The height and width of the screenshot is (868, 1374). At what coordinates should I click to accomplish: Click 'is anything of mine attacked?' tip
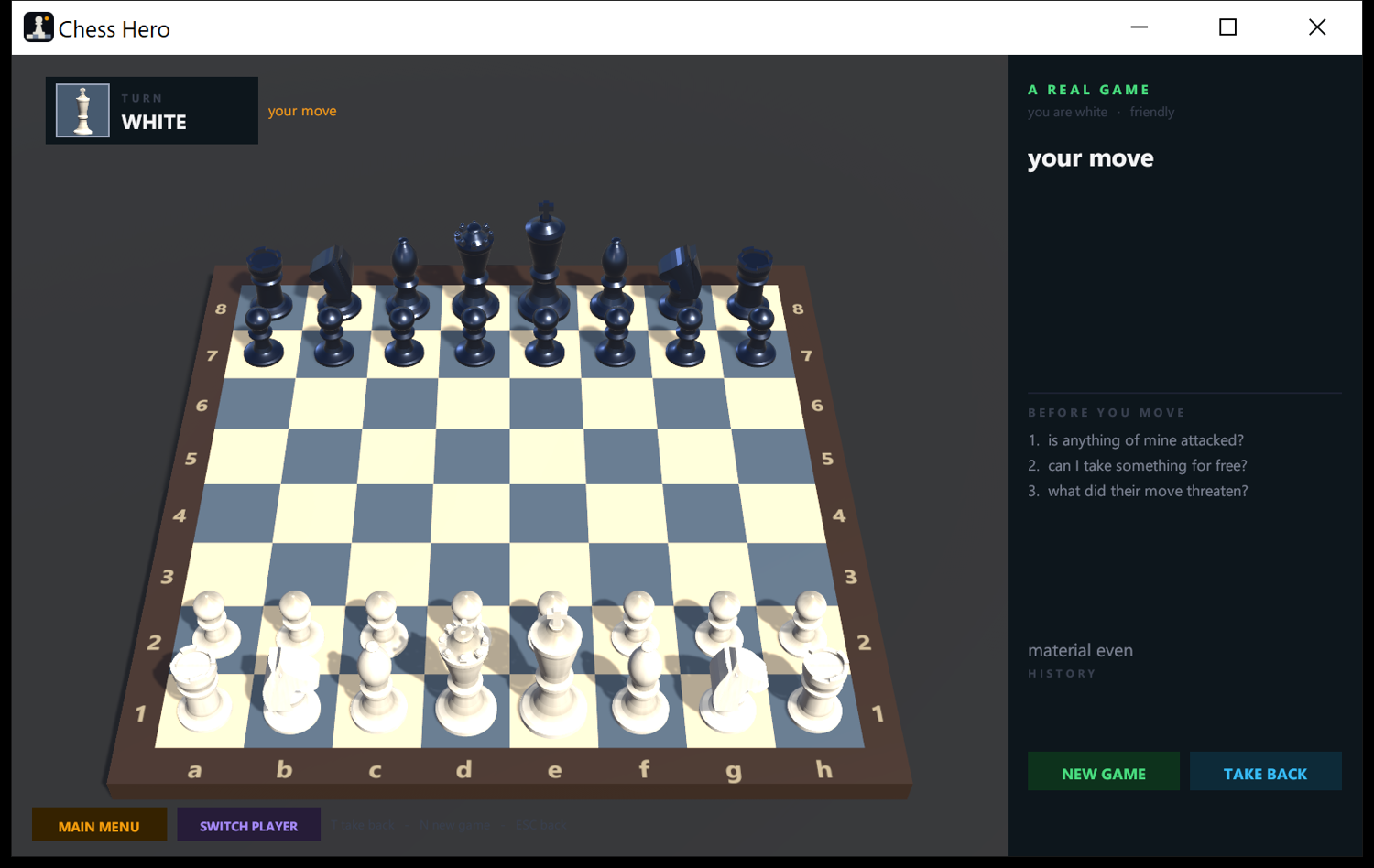tap(1145, 440)
